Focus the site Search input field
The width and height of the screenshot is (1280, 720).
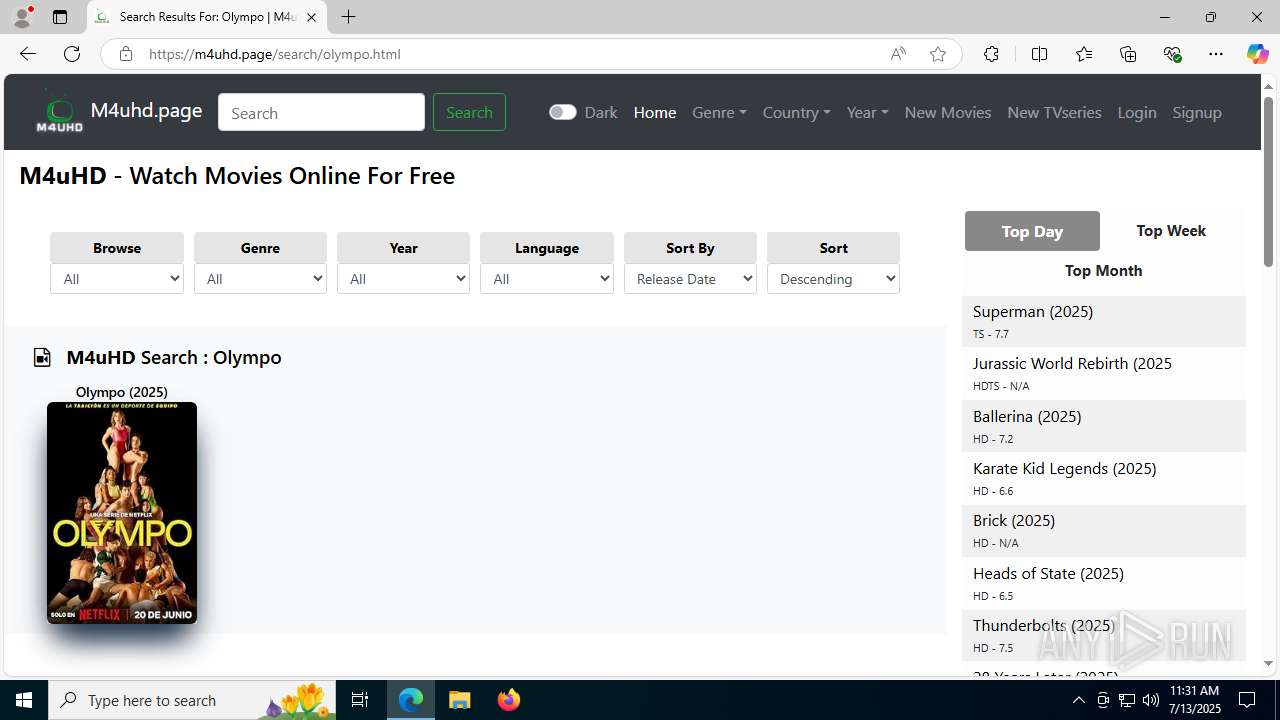[321, 112]
